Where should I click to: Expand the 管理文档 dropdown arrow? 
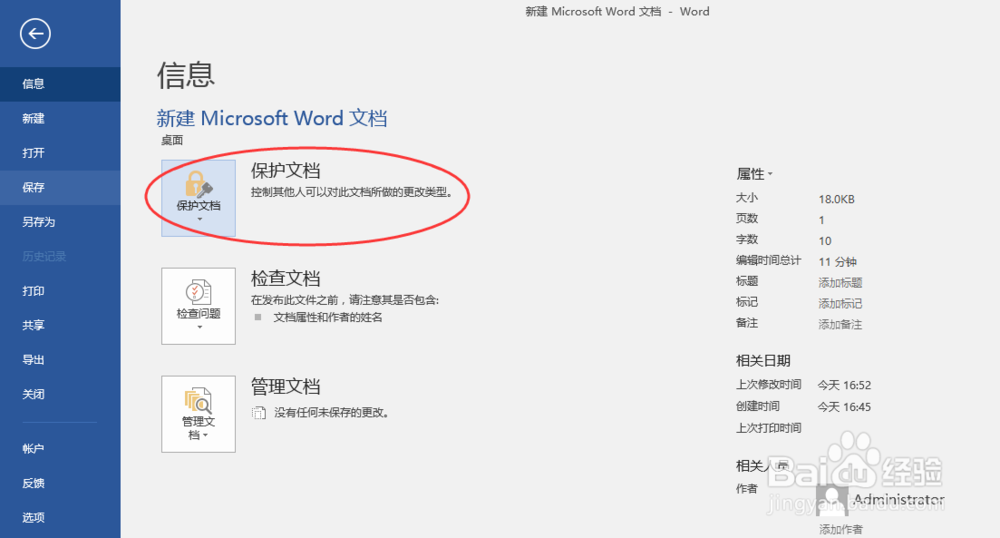[x=205, y=435]
